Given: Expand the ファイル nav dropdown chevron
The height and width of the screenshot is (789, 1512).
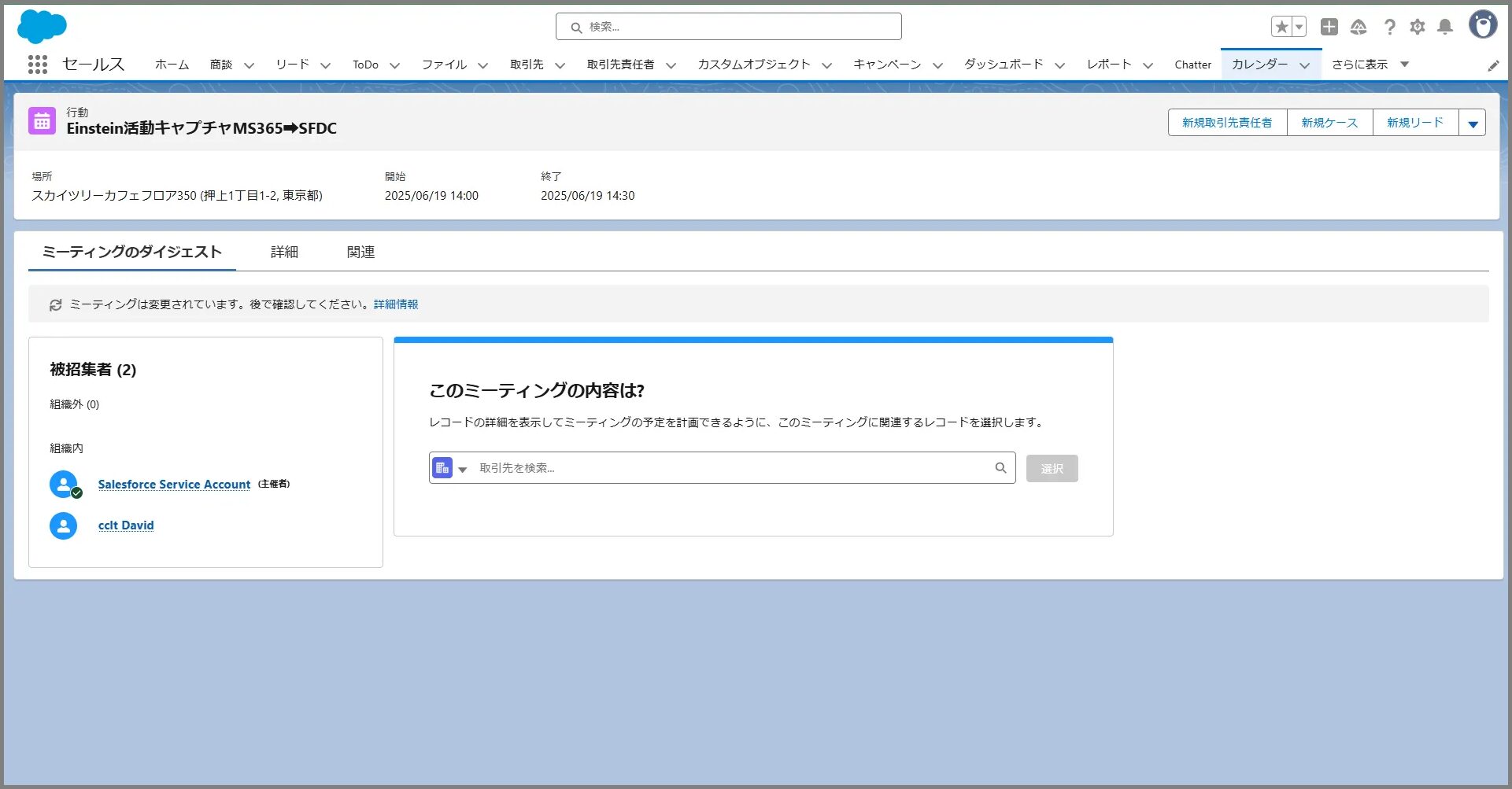Looking at the screenshot, I should [x=482, y=65].
